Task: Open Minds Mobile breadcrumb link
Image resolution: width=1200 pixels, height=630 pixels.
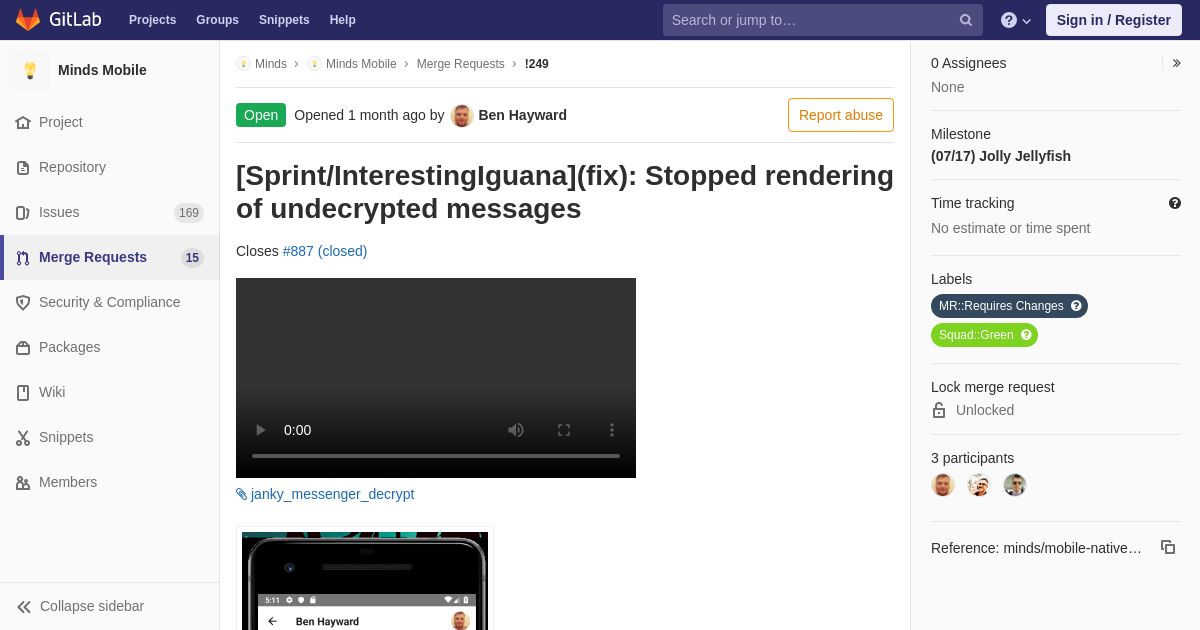Action: [361, 64]
